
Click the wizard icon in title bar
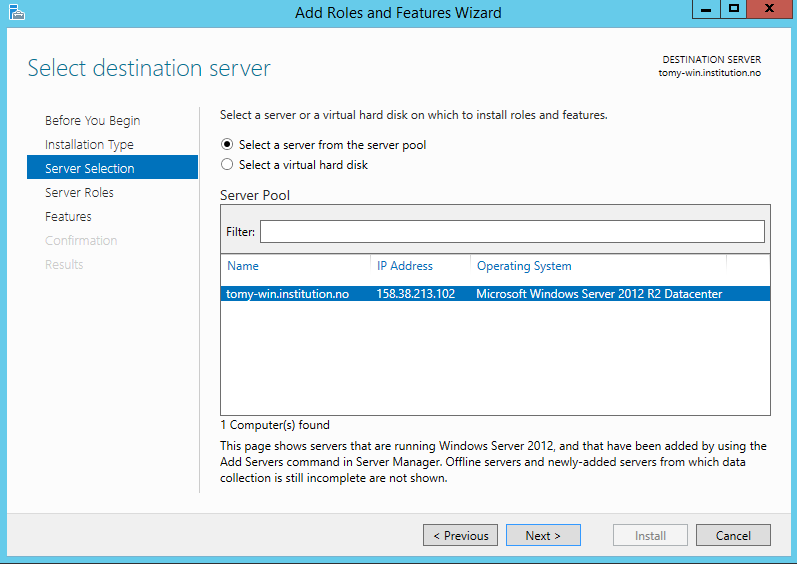[17, 12]
